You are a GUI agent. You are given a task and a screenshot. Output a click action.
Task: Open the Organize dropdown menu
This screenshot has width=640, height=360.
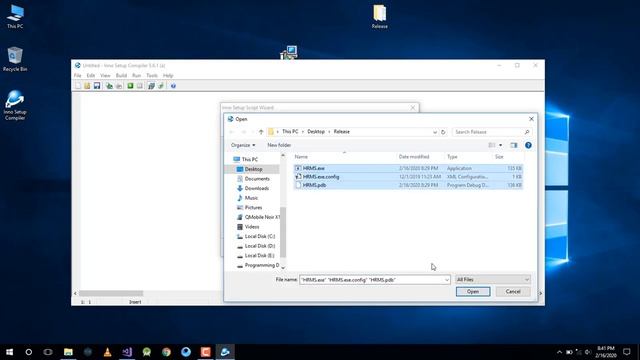point(243,145)
